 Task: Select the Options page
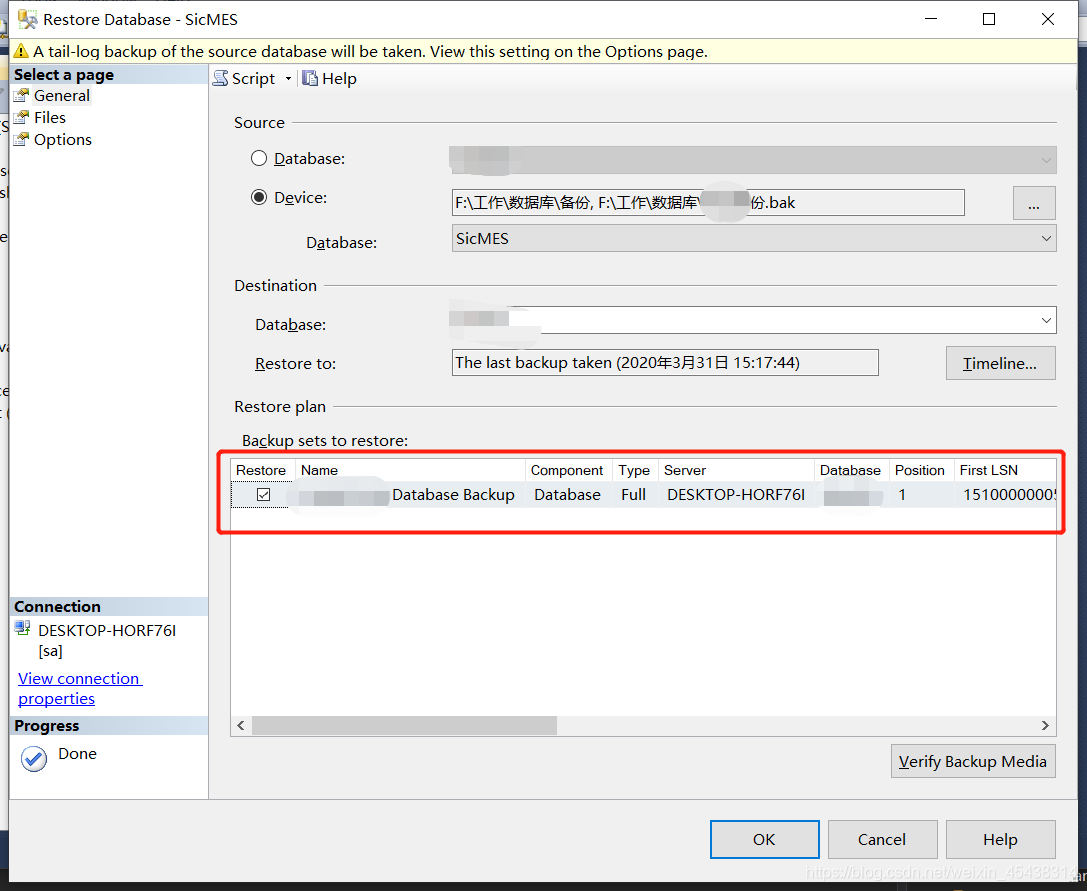point(62,140)
